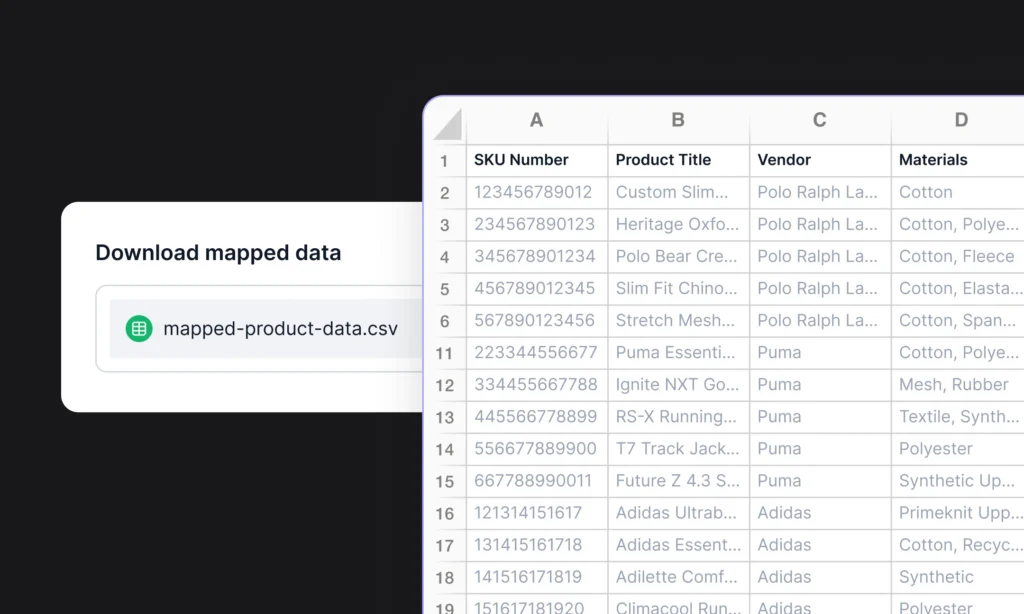The height and width of the screenshot is (614, 1024).
Task: Select the Product Title header cell
Action: point(678,160)
